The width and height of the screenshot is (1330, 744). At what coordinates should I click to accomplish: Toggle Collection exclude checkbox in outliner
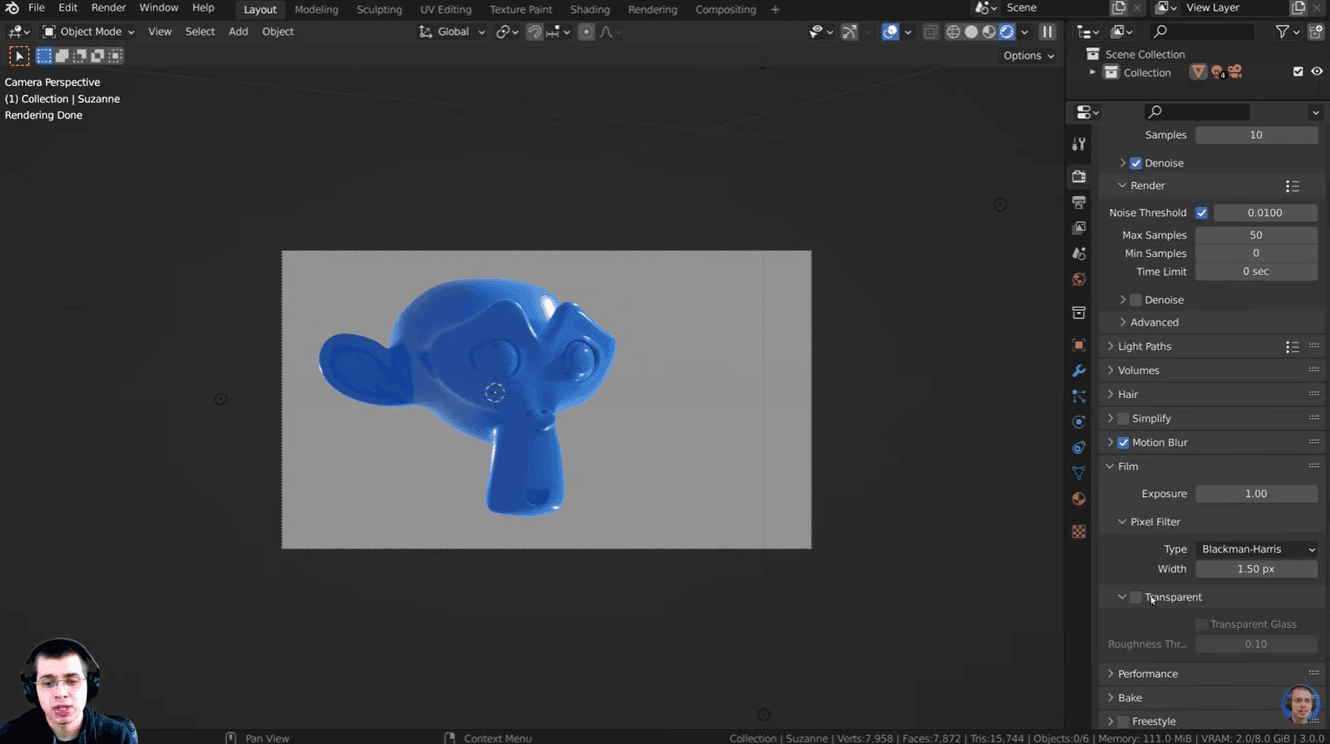(x=1298, y=72)
